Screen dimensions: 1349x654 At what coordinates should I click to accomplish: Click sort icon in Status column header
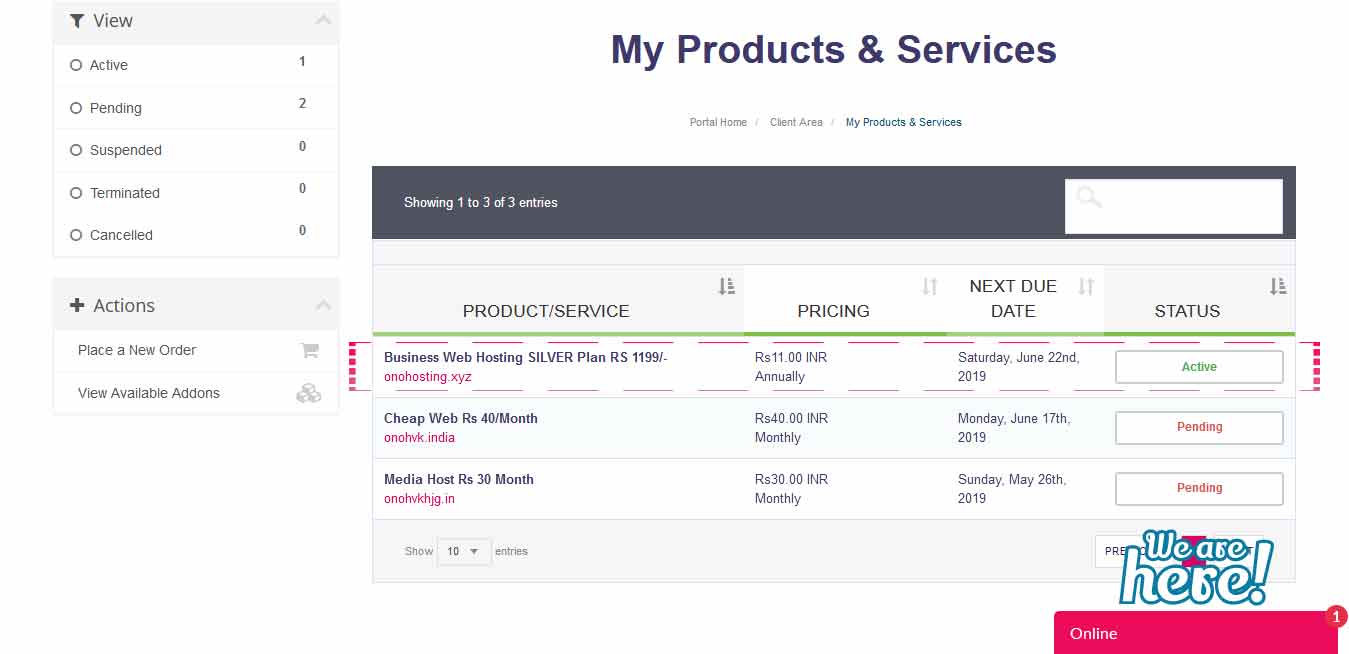[x=1278, y=287]
